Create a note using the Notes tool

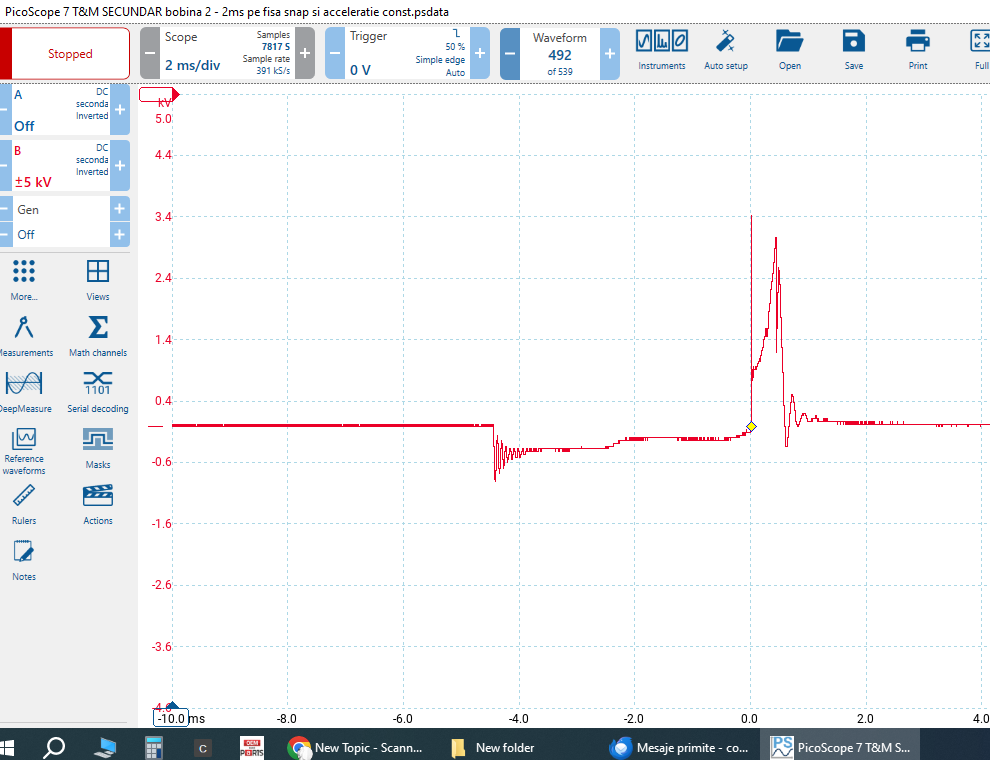pyautogui.click(x=24, y=558)
